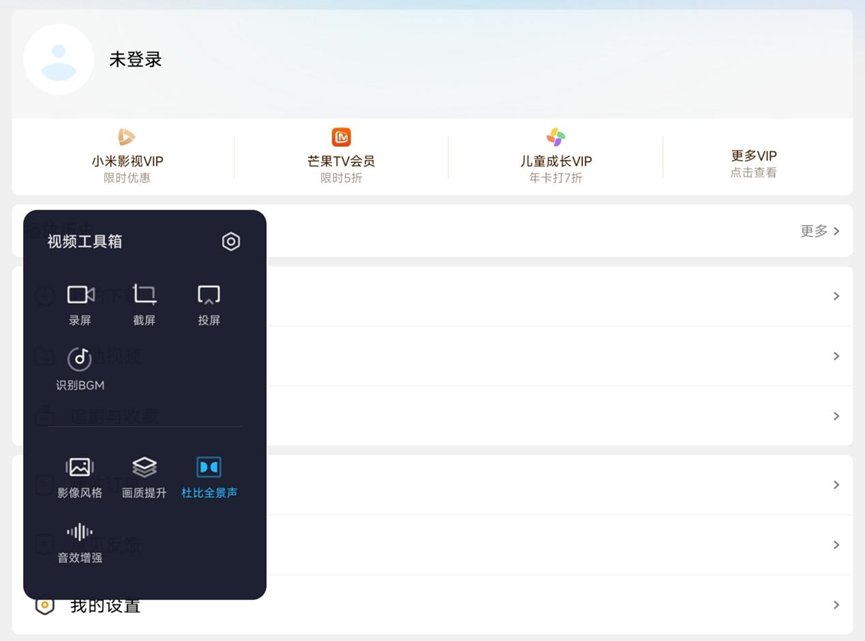Open 儿童成长VIP membership section

click(x=556, y=156)
